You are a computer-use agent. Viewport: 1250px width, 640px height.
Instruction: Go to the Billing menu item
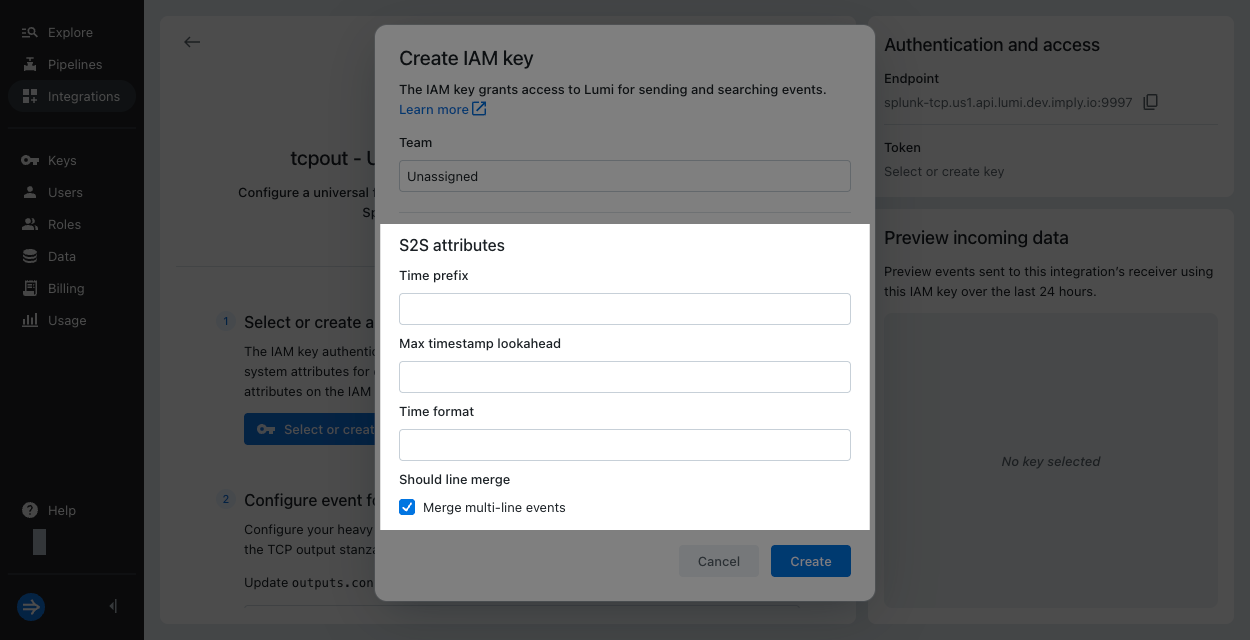(x=30, y=288)
